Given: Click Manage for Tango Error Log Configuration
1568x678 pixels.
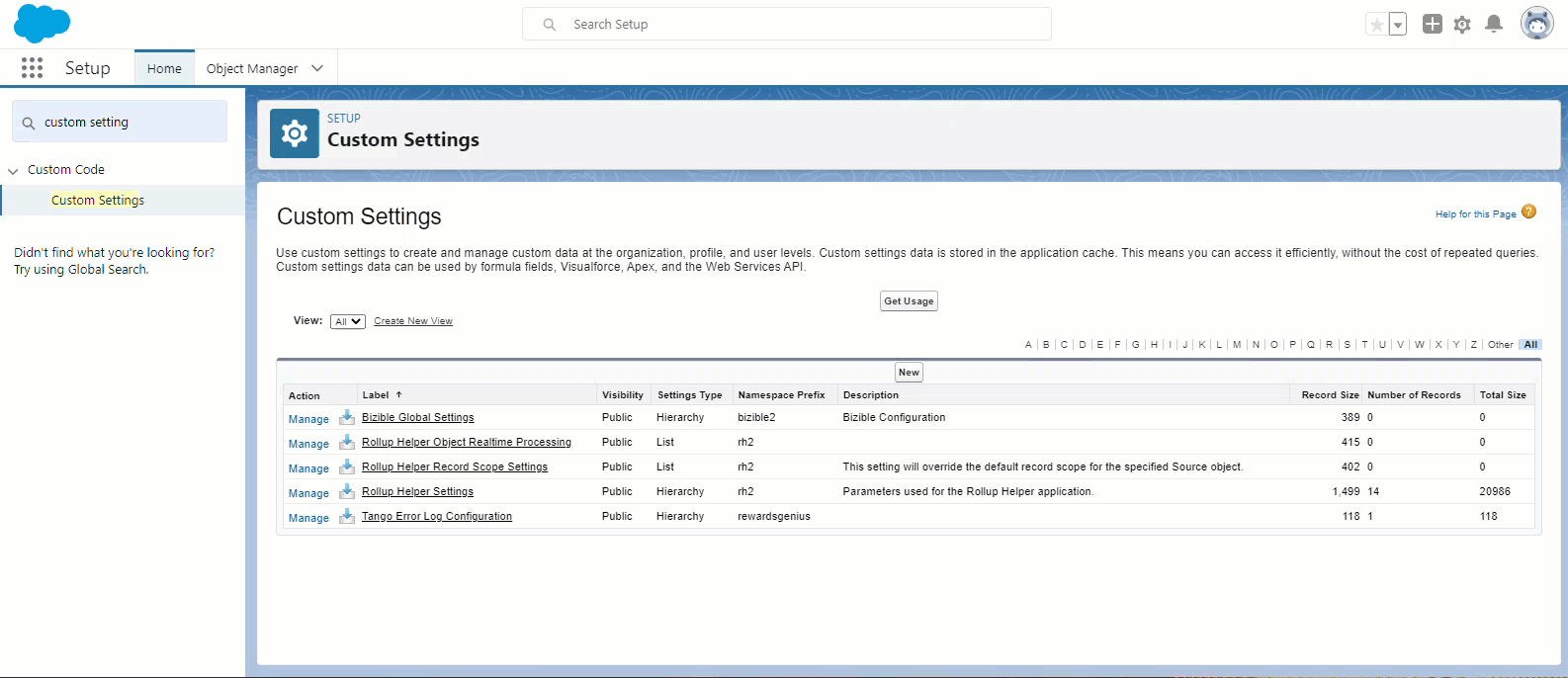Looking at the screenshot, I should pos(308,518).
